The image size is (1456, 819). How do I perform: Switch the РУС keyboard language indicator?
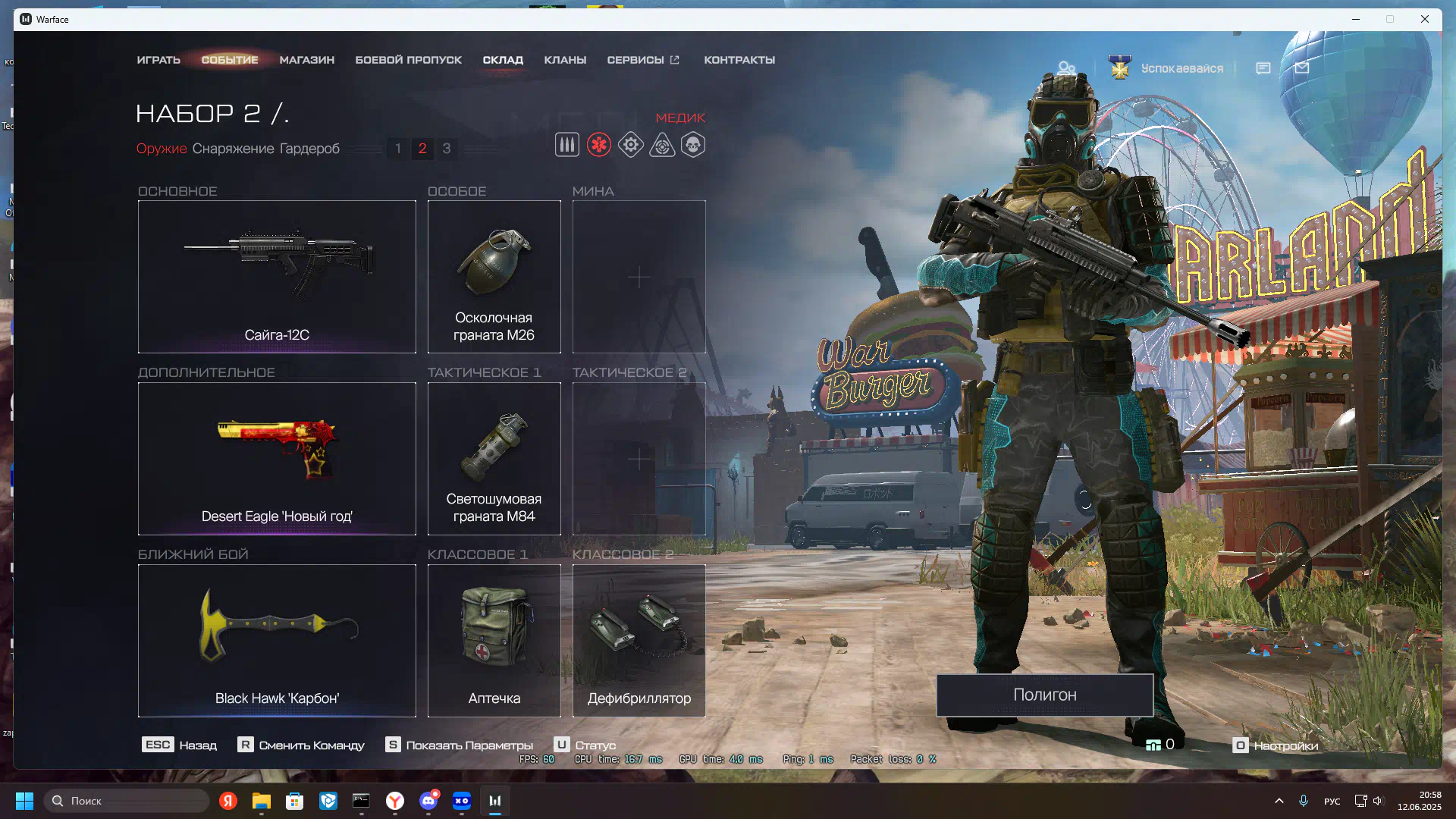1332,801
